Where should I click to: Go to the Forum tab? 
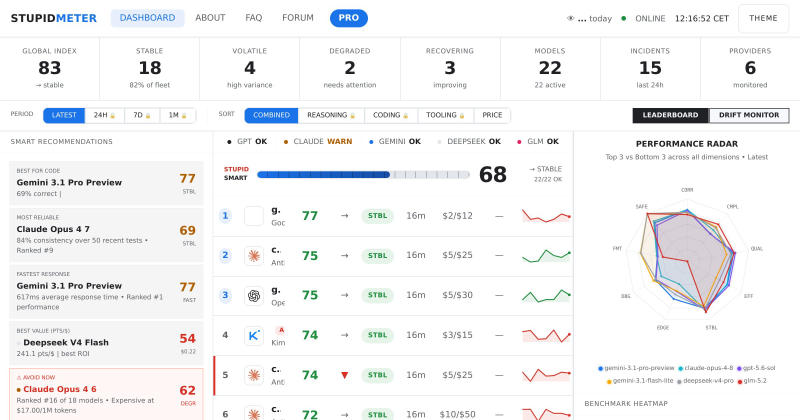click(298, 18)
